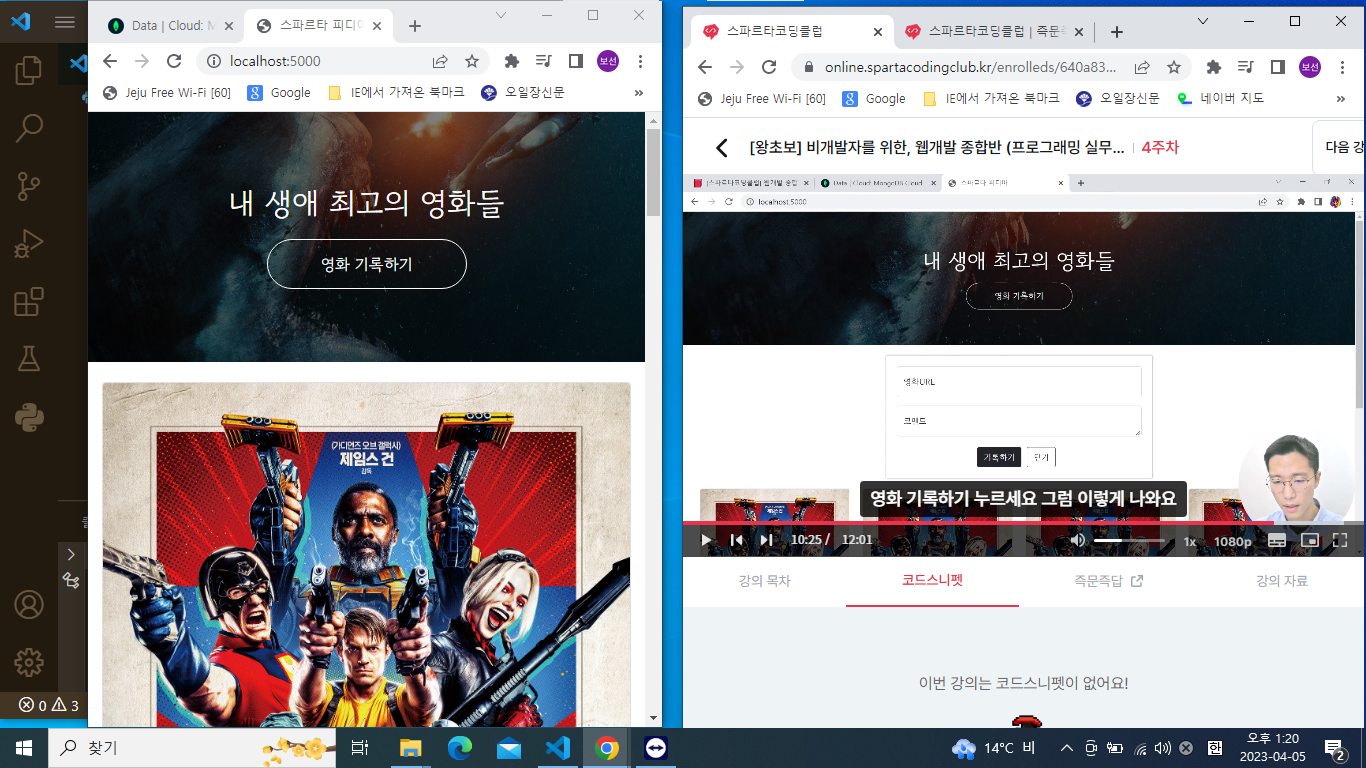1366x768 pixels.
Task: Bookmark Sparta page with star icon
Action: click(1173, 67)
